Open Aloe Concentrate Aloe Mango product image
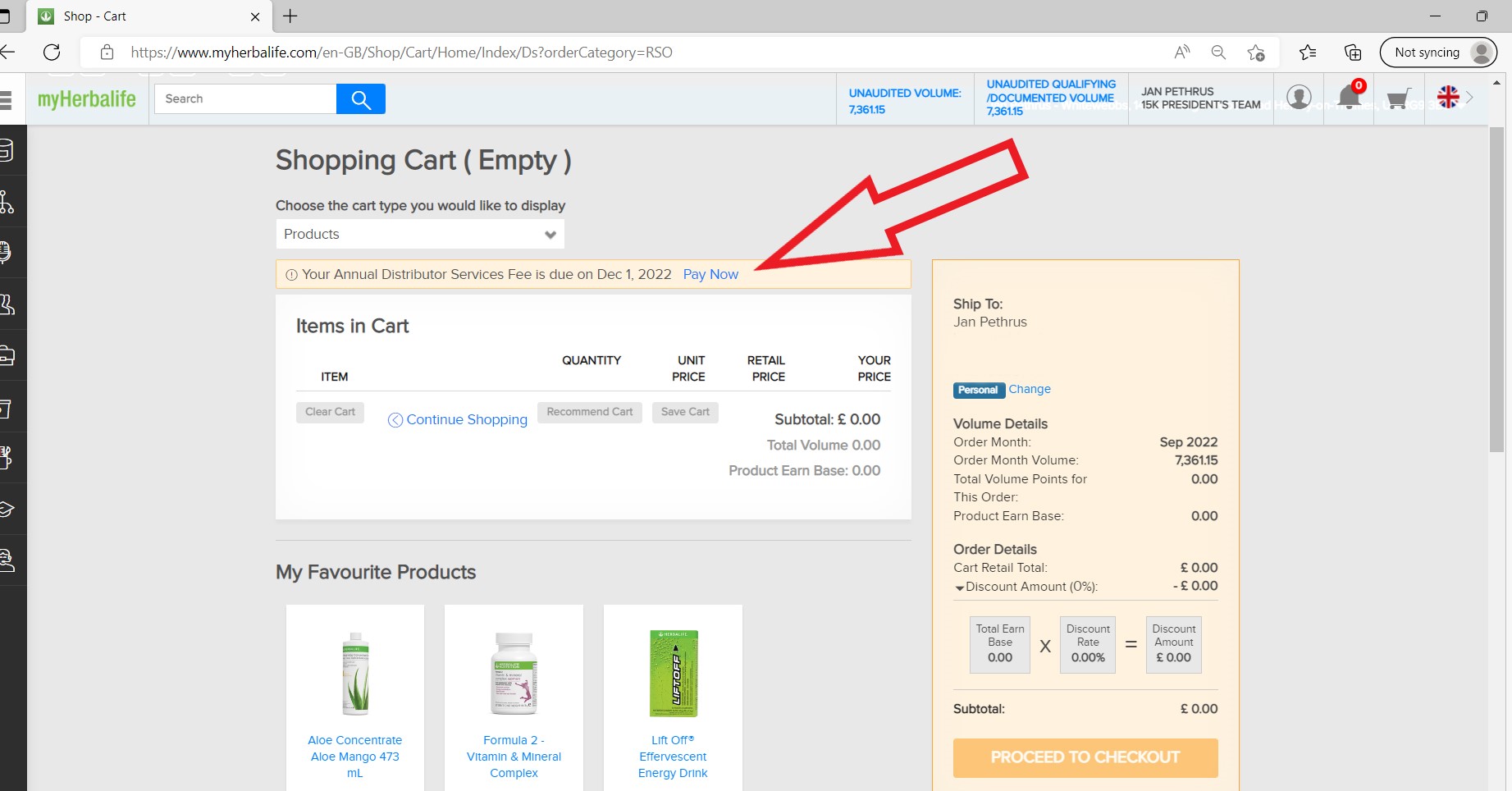This screenshot has height=791, width=1512. click(355, 674)
